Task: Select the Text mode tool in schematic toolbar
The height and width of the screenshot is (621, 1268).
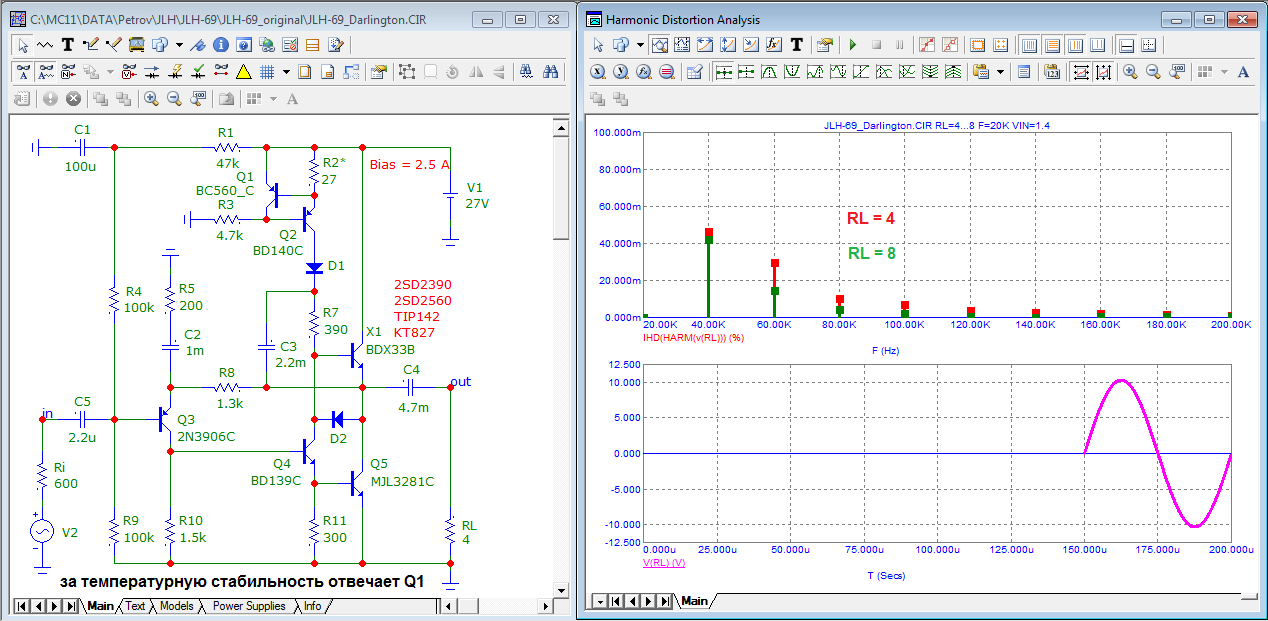Action: click(x=68, y=45)
